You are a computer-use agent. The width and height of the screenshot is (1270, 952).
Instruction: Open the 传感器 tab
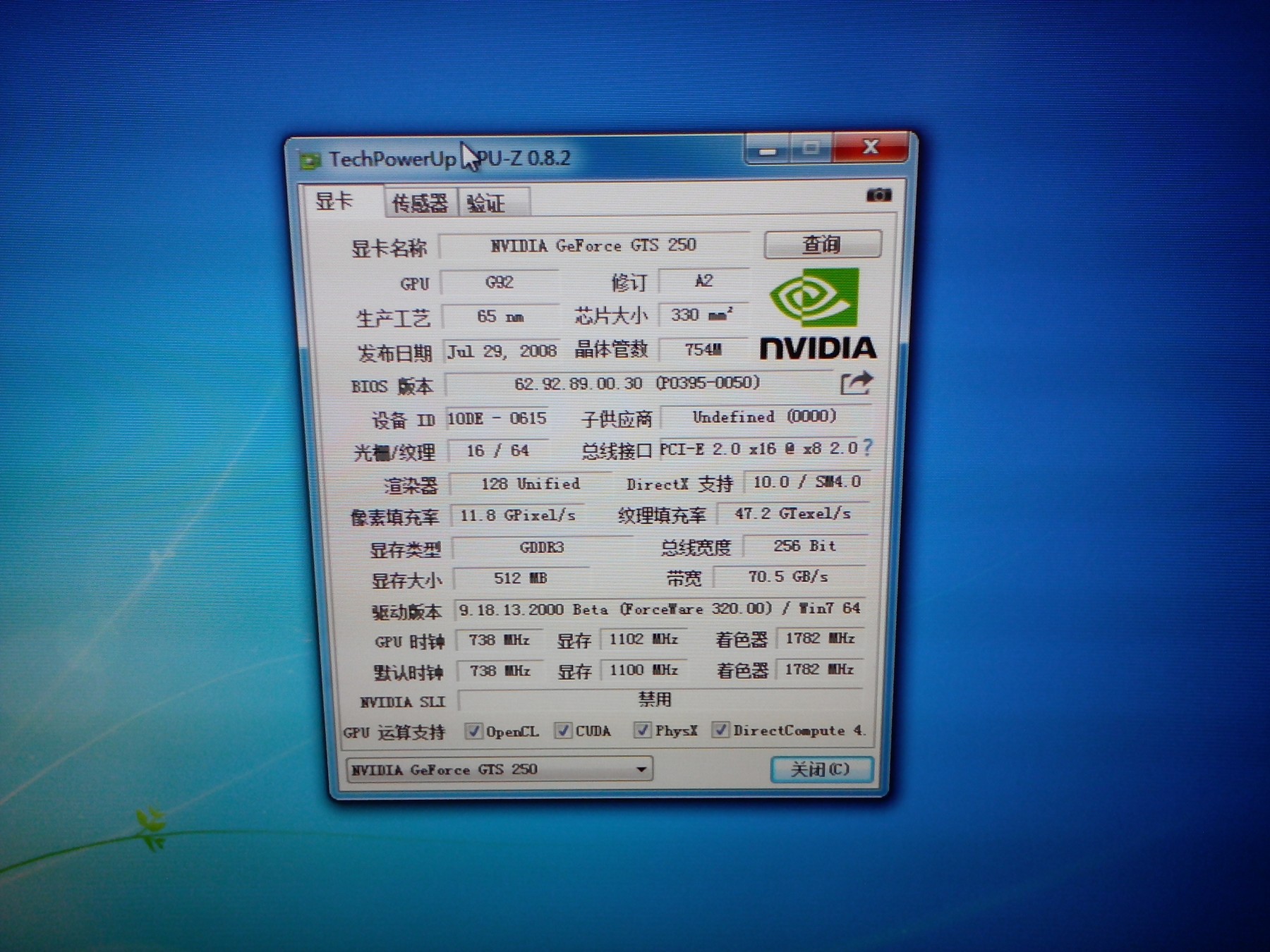(x=420, y=204)
